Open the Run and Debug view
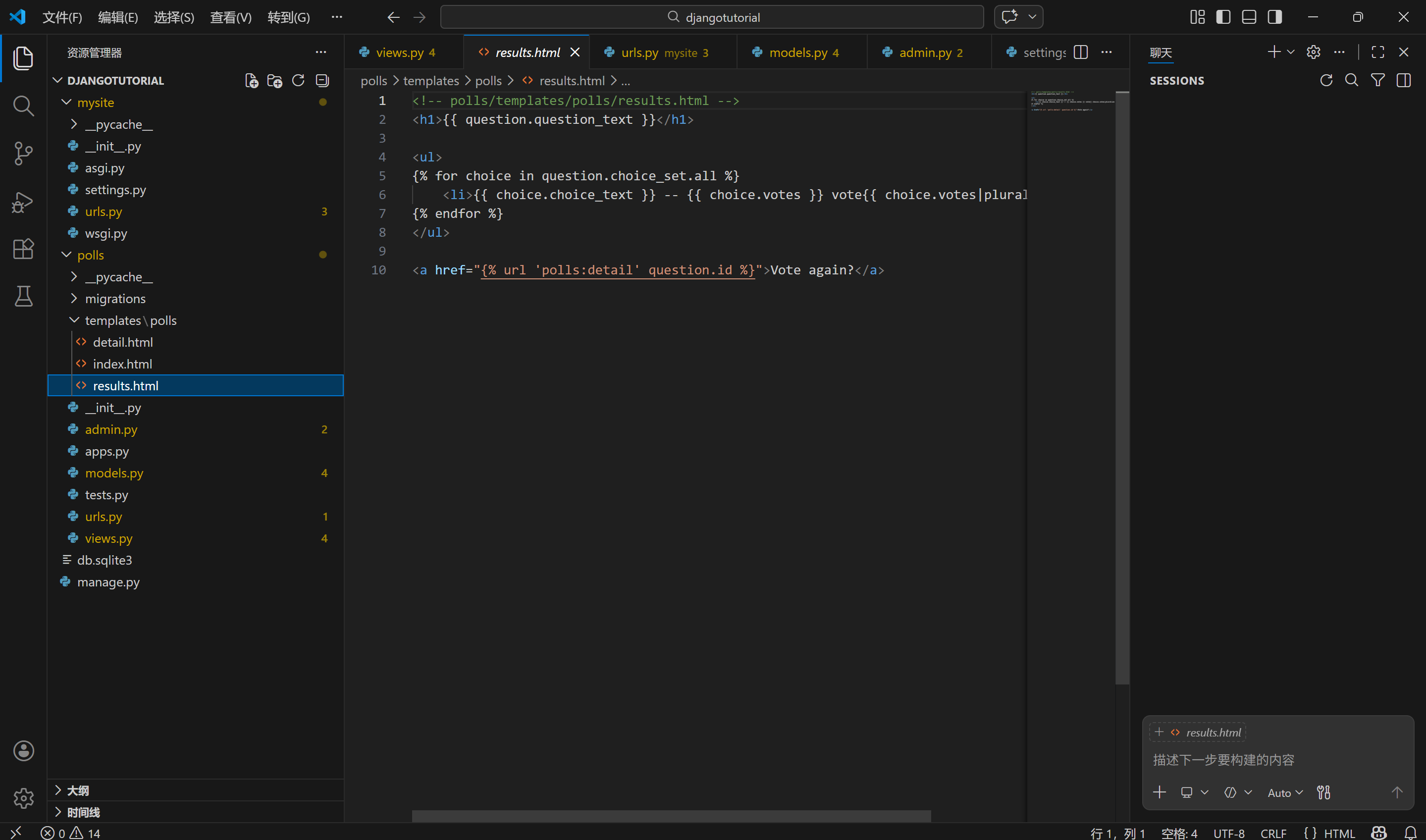Screen dimensions: 1426x840 [23, 202]
